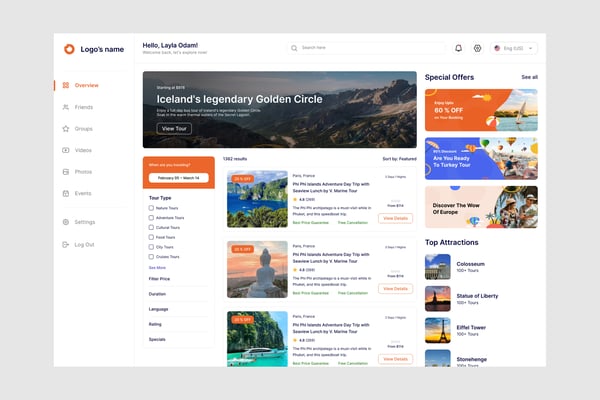Select Overview in the sidebar
Viewport: 600px width, 400px height.
coord(86,85)
